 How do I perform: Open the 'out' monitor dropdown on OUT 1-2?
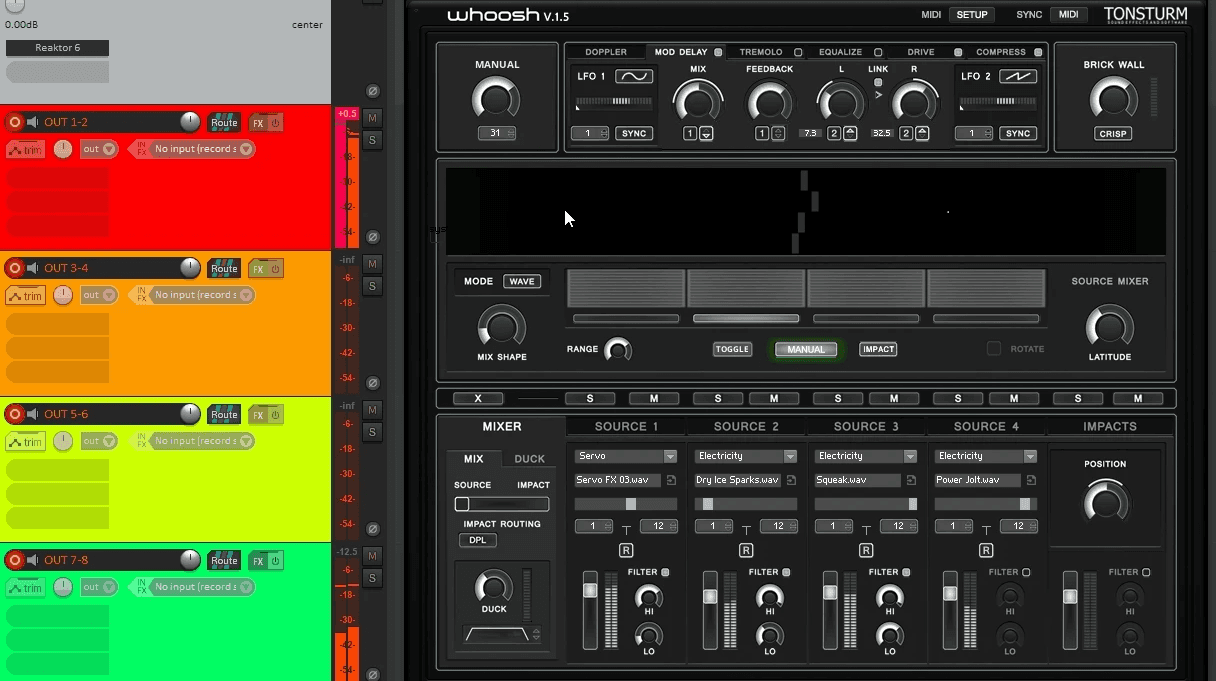click(99, 149)
